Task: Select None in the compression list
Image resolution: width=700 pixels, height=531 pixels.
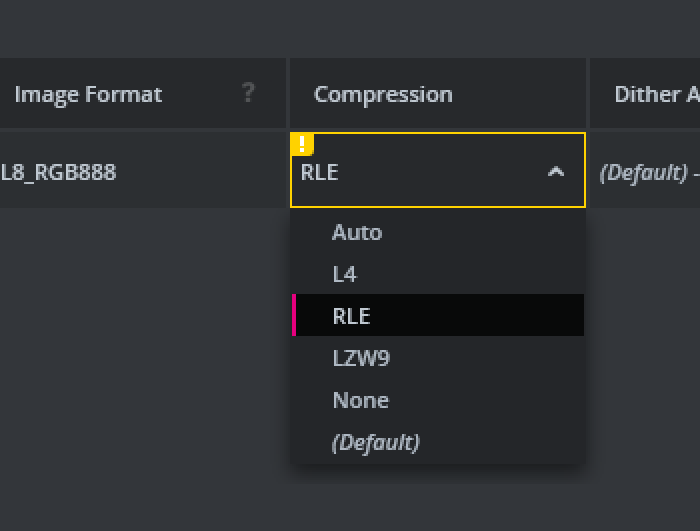Action: tap(360, 400)
